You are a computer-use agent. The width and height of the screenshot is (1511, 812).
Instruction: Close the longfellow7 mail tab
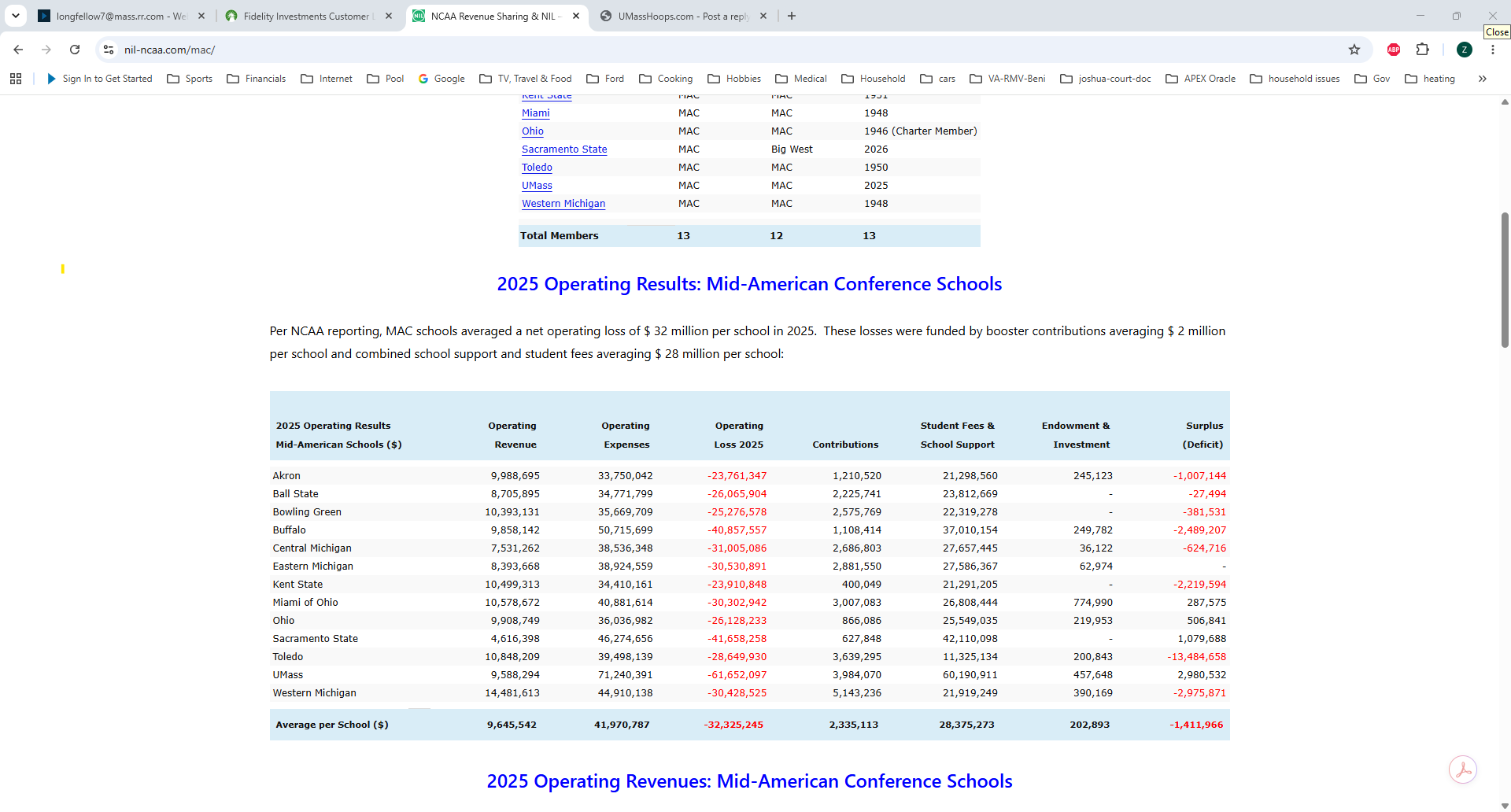click(201, 16)
